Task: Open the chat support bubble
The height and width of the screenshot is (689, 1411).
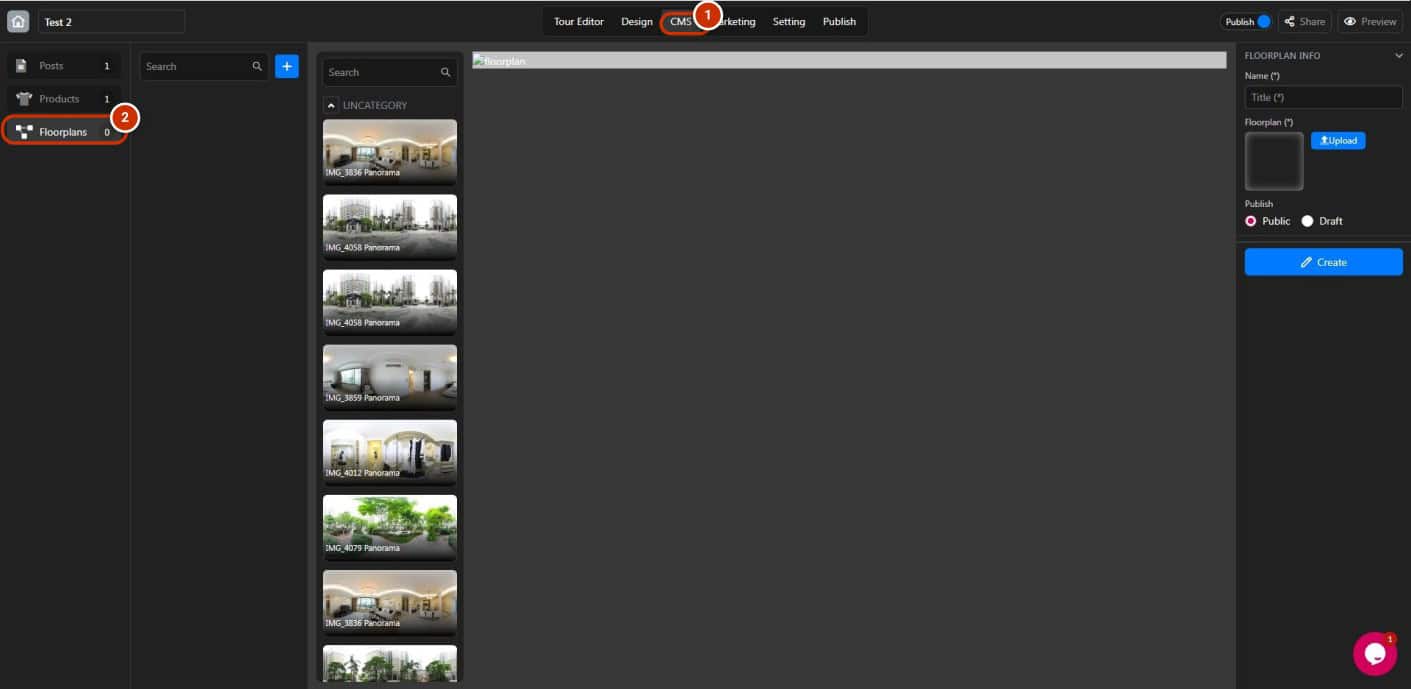Action: tap(1374, 654)
